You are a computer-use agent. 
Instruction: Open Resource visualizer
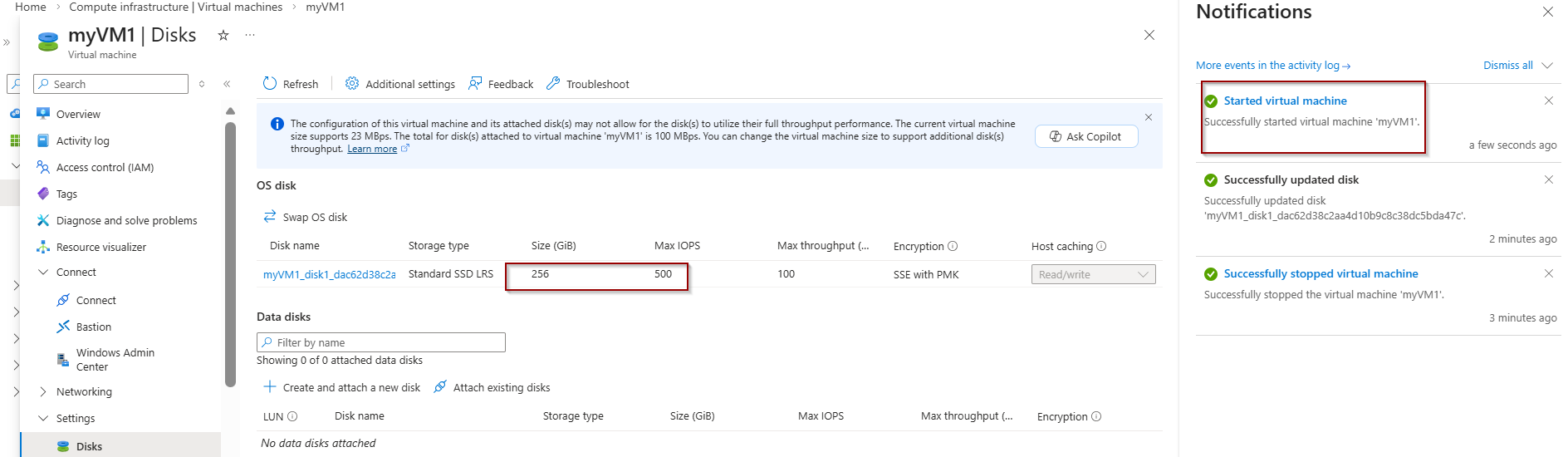point(100,247)
